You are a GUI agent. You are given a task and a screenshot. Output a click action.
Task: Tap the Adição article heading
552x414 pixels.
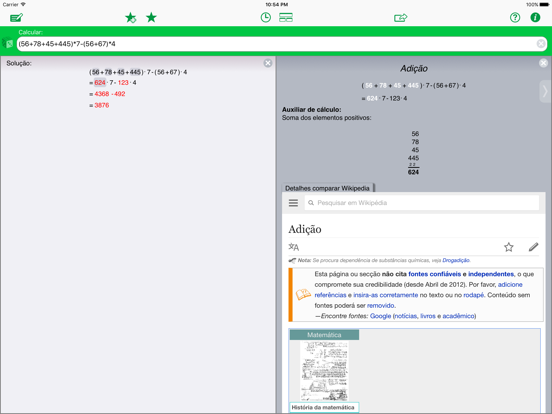click(305, 229)
